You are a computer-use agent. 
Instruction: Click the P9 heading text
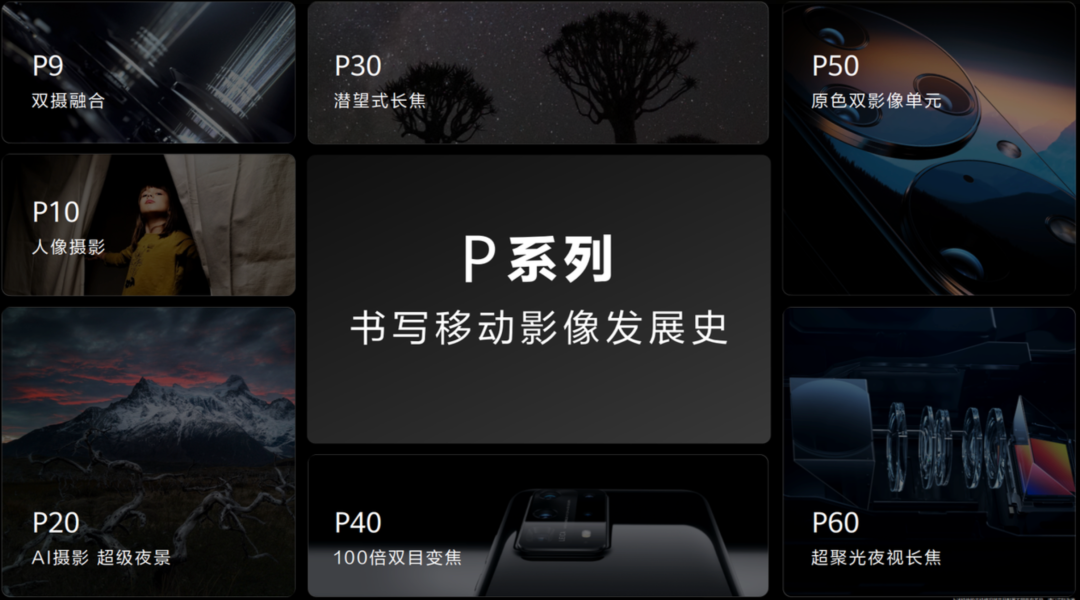(48, 66)
